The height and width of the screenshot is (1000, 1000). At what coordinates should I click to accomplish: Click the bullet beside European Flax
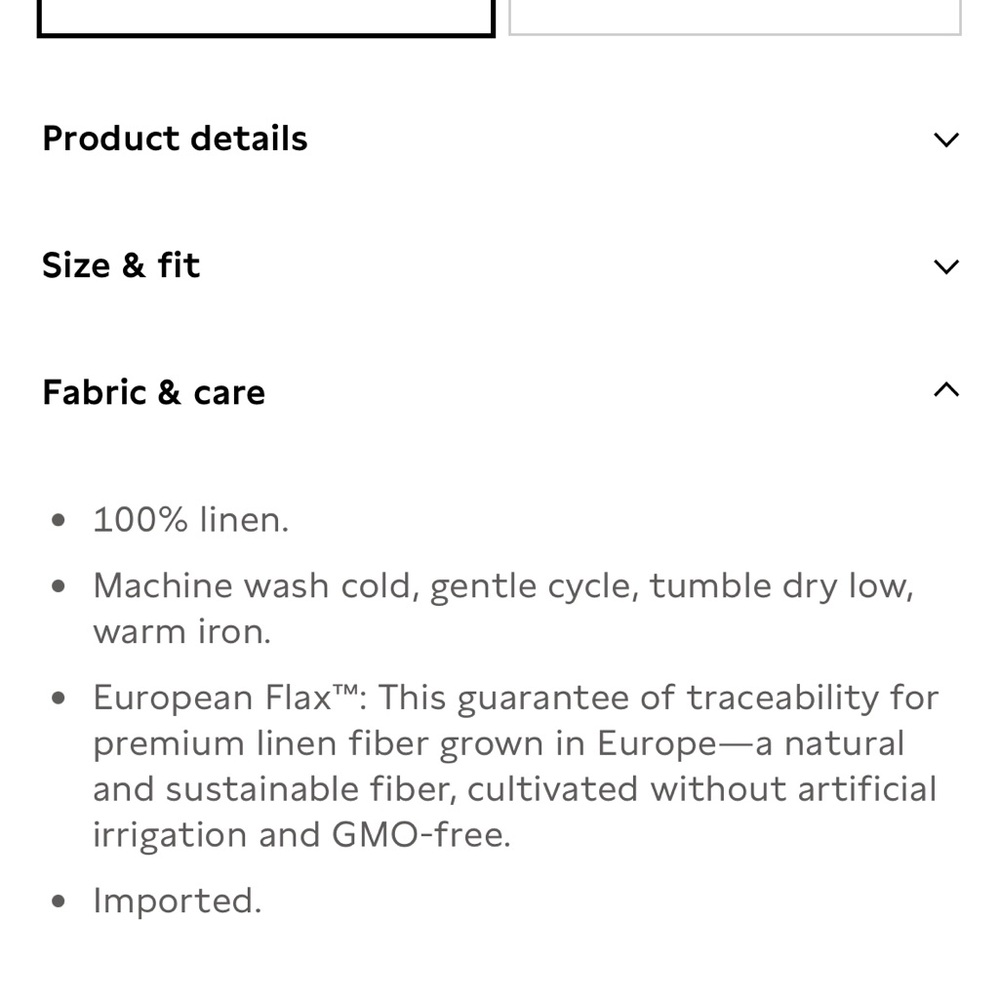click(58, 698)
